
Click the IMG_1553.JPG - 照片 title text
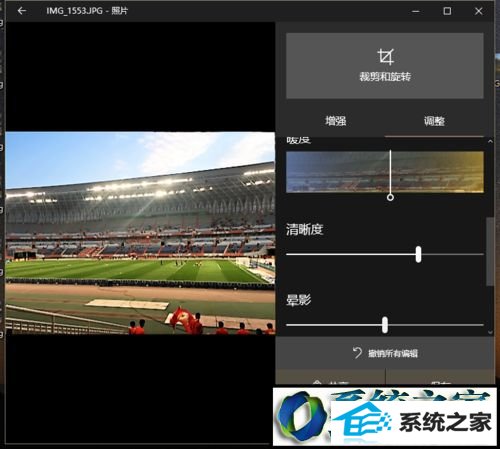click(87, 11)
